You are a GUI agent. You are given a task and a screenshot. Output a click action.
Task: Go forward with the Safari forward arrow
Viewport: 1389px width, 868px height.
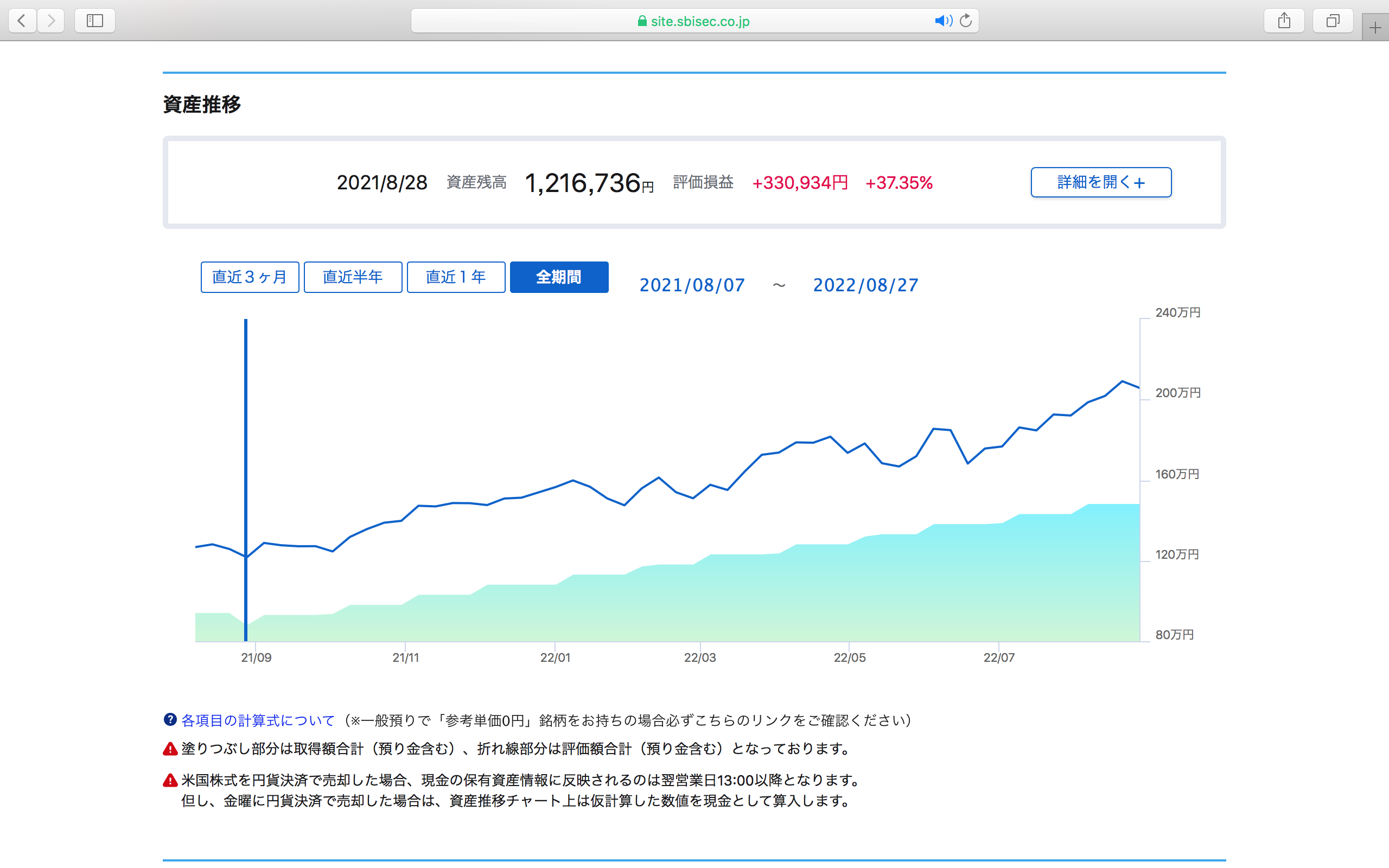[x=51, y=21]
